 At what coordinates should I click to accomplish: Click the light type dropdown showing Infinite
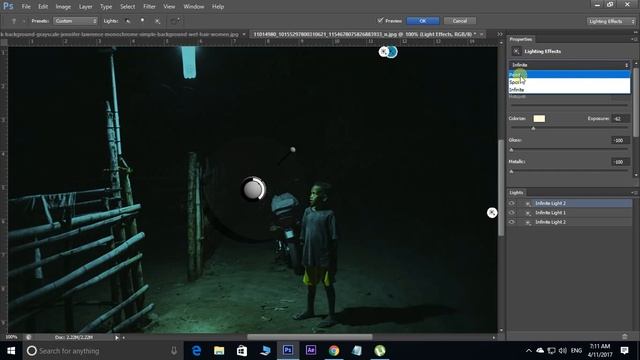(569, 65)
